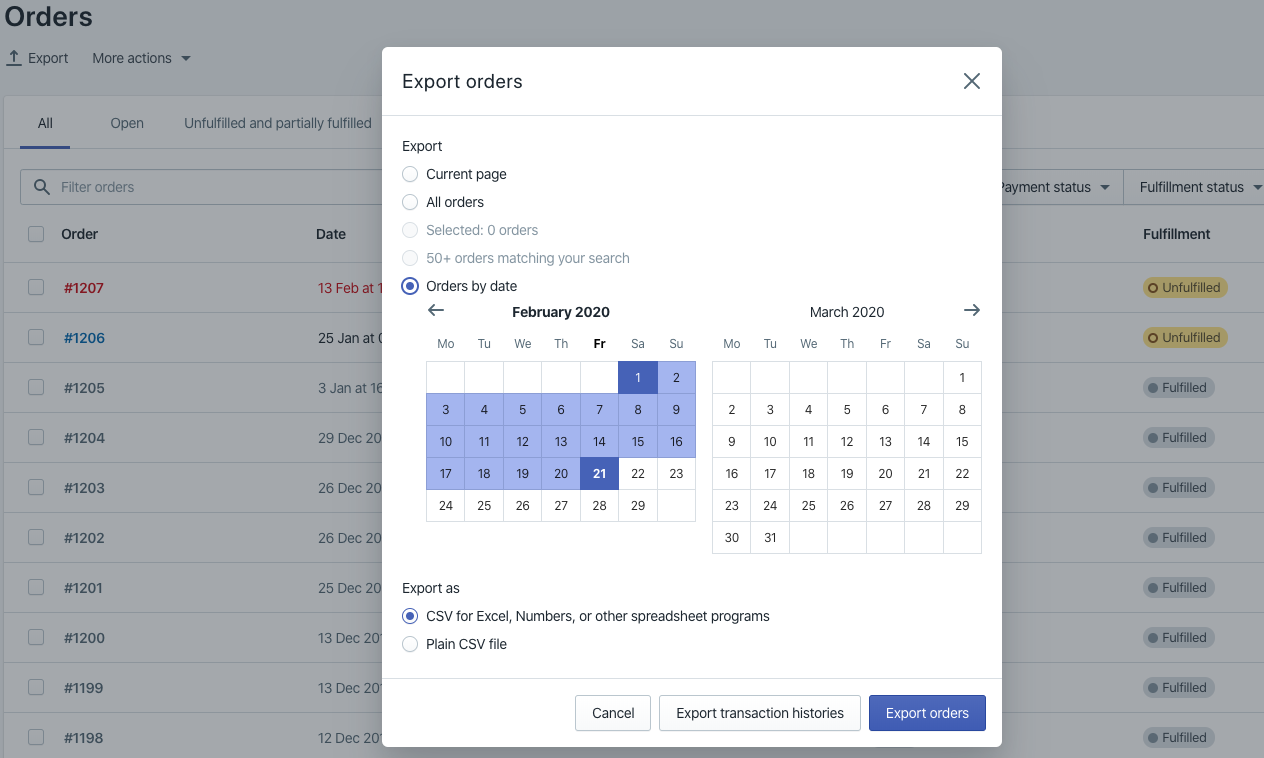Screen dimensions: 1264x758
Task: Tick the checkbox beside order #1204
Action: pyautogui.click(x=36, y=437)
